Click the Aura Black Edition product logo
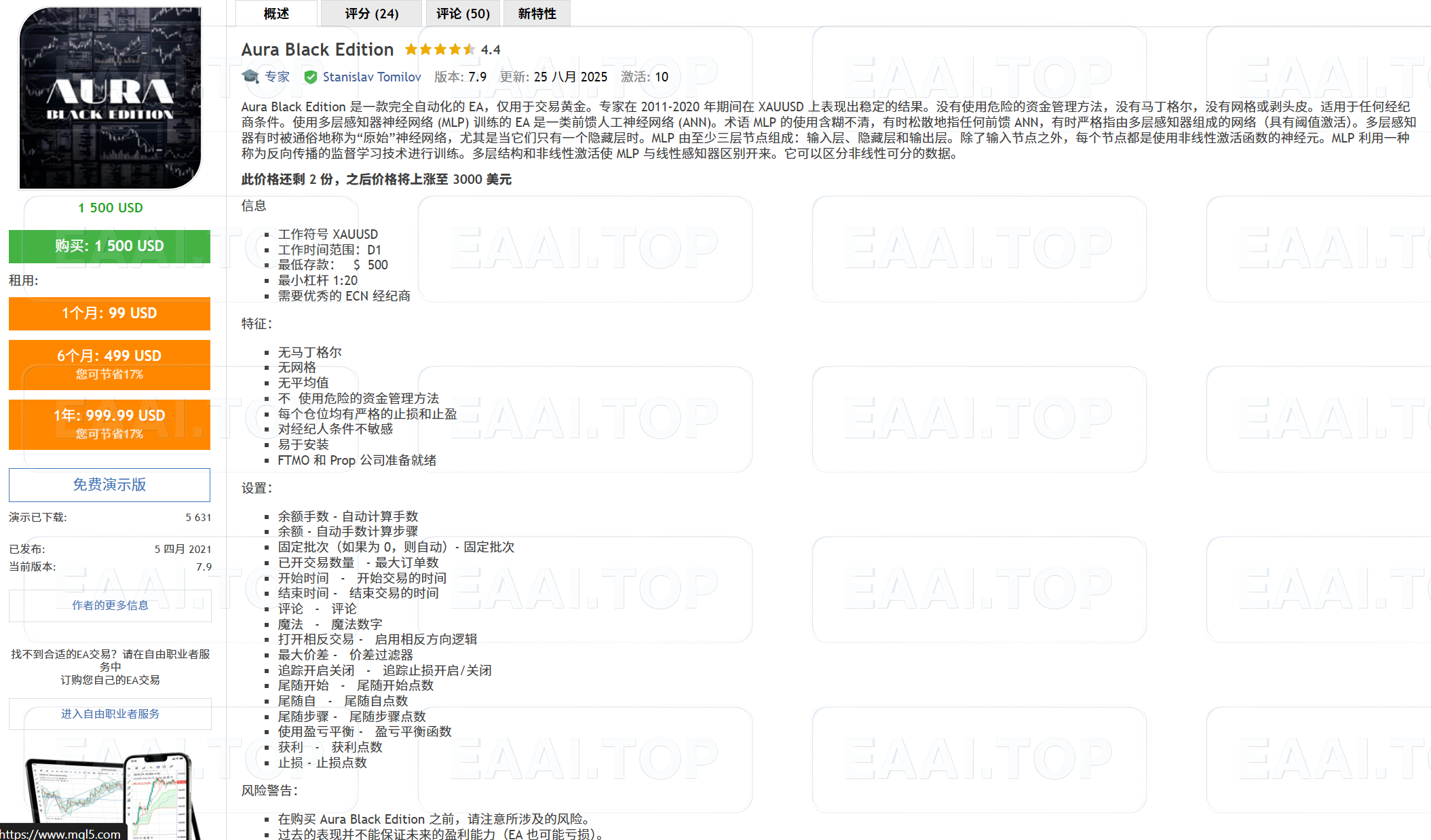The width and height of the screenshot is (1431, 840). click(110, 98)
